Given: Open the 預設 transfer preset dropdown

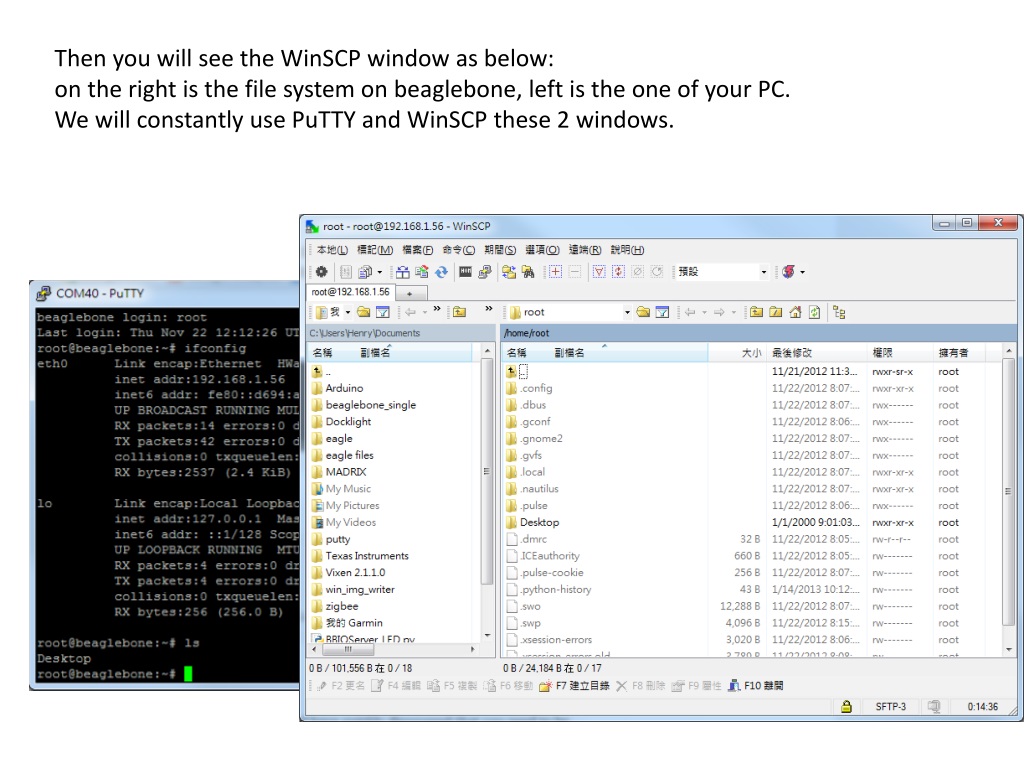Looking at the screenshot, I should tap(763, 272).
